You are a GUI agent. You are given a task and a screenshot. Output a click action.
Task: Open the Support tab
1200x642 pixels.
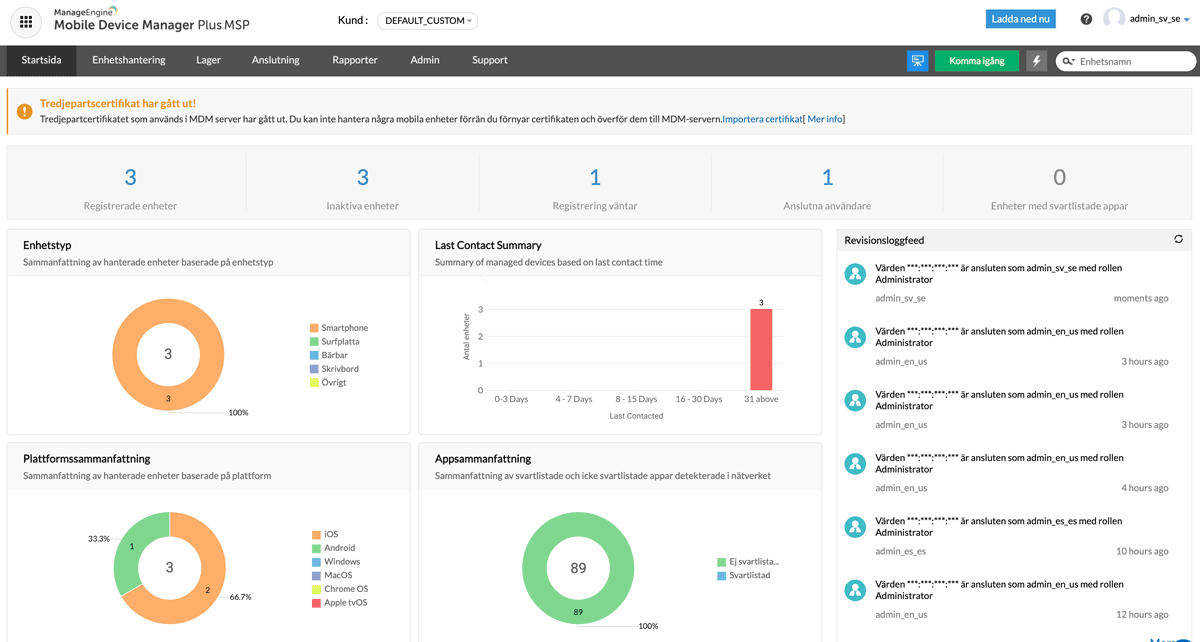pos(490,60)
